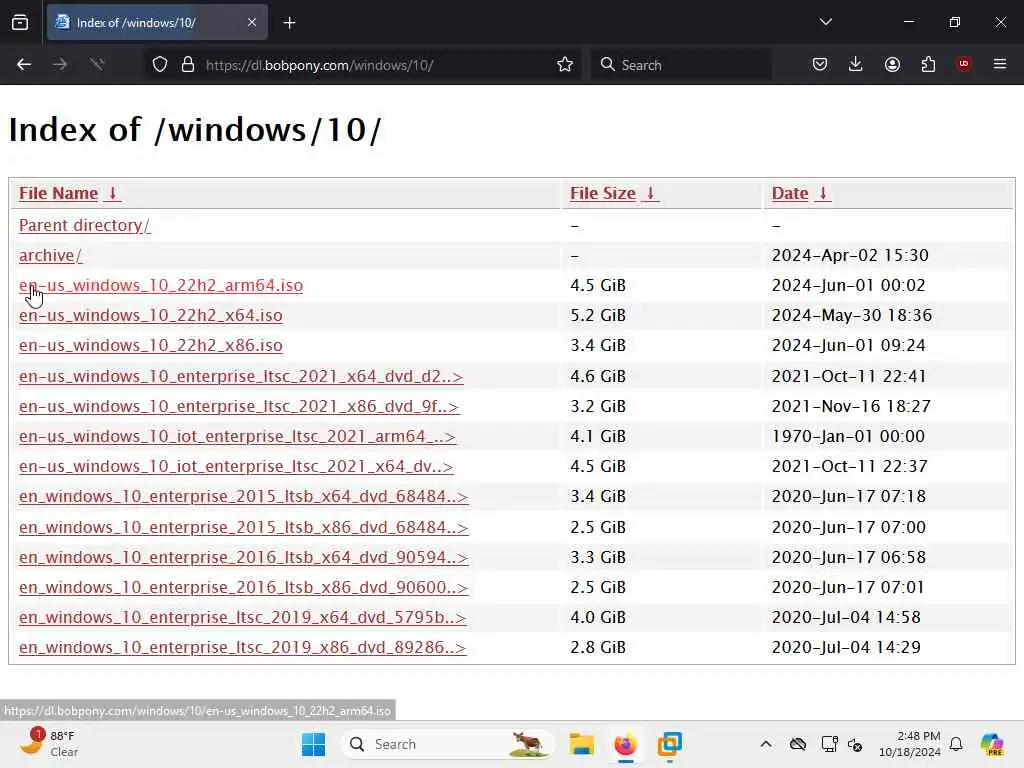Open the Parent directory link
The image size is (1024, 768).
click(x=84, y=225)
